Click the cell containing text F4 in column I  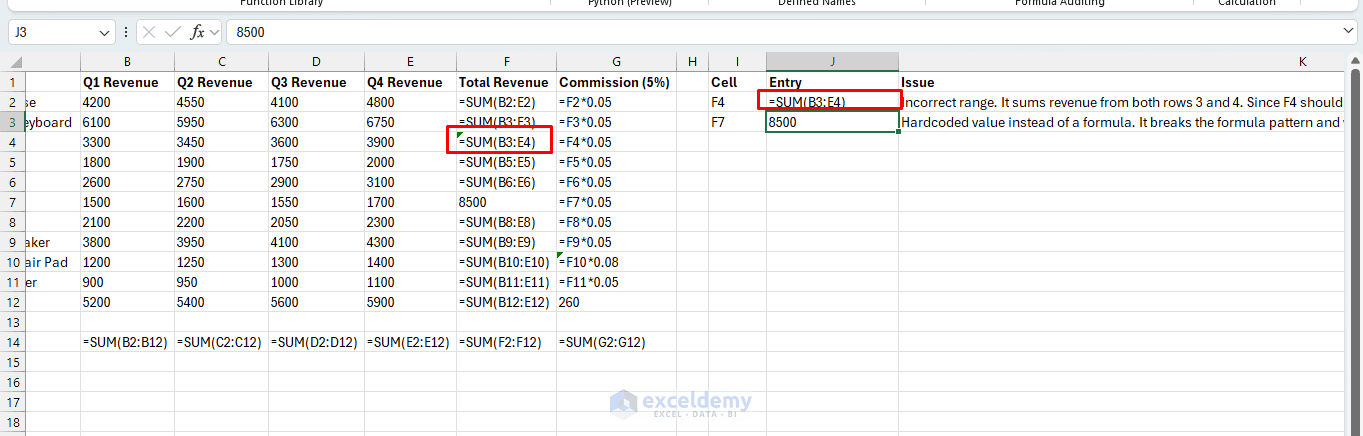pos(737,102)
